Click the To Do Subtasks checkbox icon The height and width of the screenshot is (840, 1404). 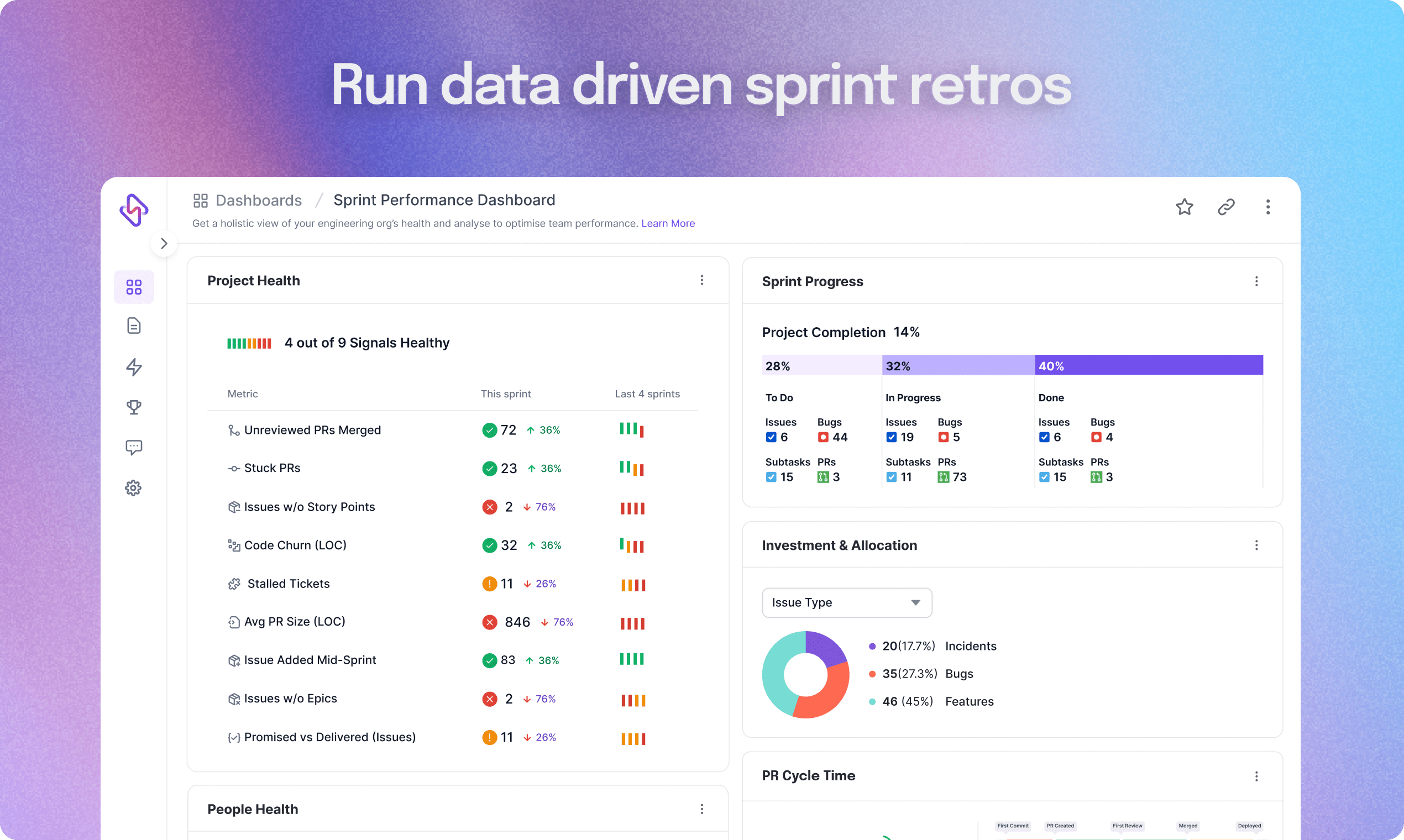pyautogui.click(x=771, y=477)
